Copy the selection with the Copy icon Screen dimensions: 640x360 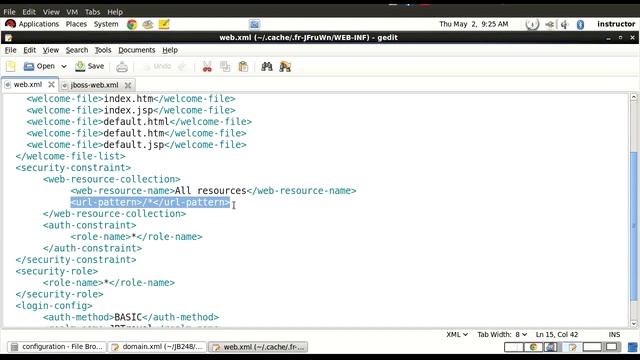(x=225, y=67)
